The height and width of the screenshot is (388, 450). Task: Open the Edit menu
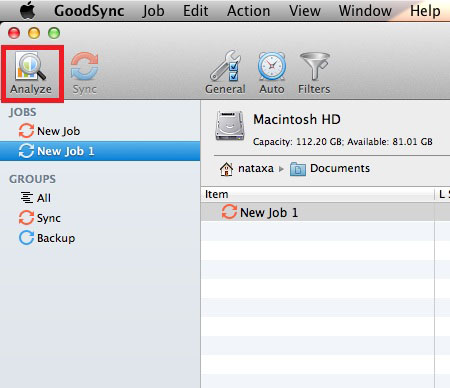(196, 11)
